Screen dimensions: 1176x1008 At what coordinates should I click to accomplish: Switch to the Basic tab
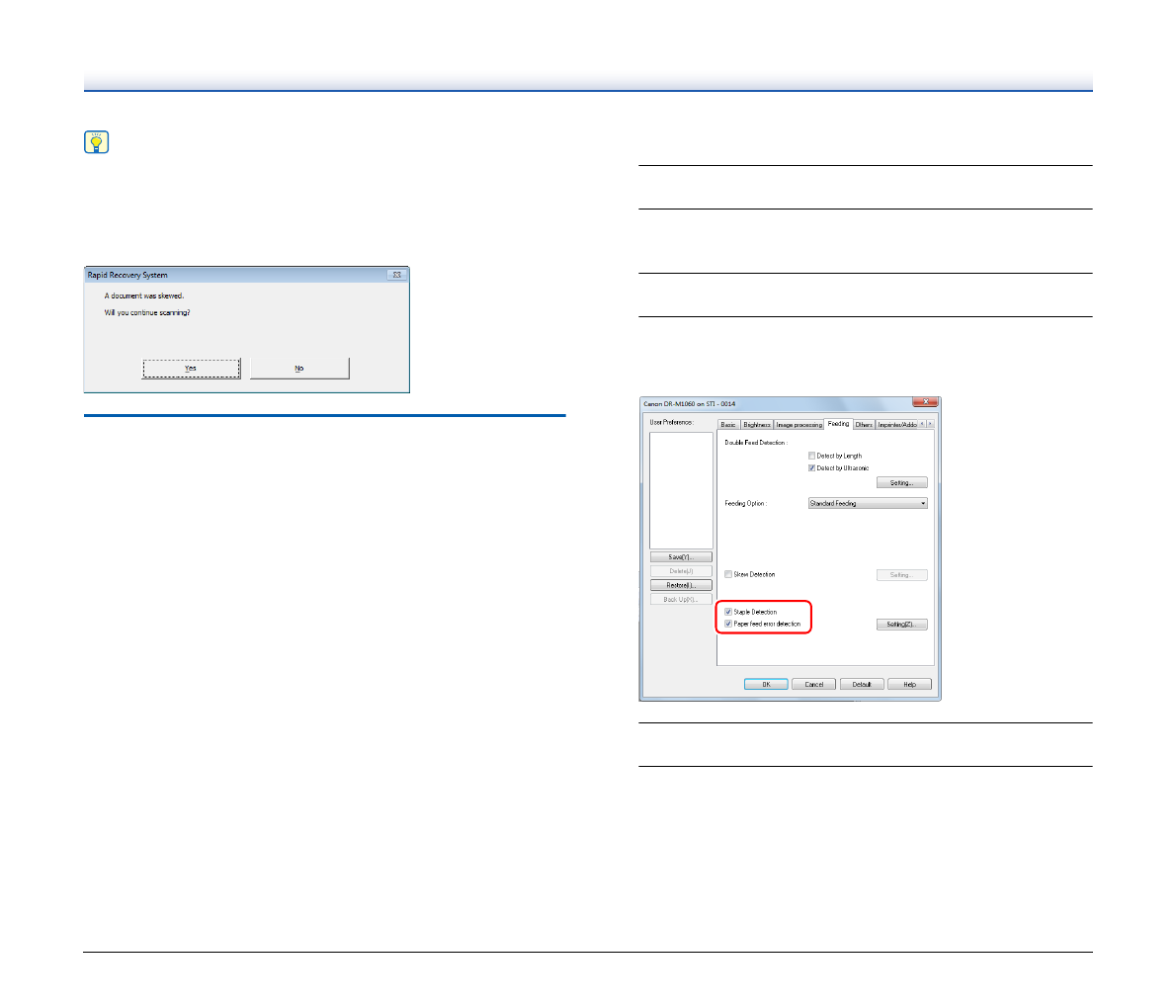(x=728, y=425)
